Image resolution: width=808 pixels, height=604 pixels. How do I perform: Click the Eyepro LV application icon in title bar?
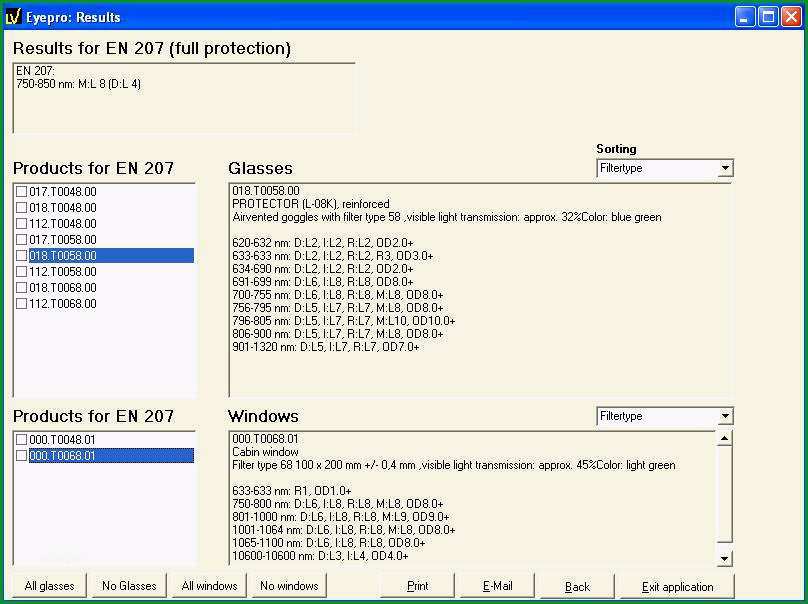pos(13,17)
